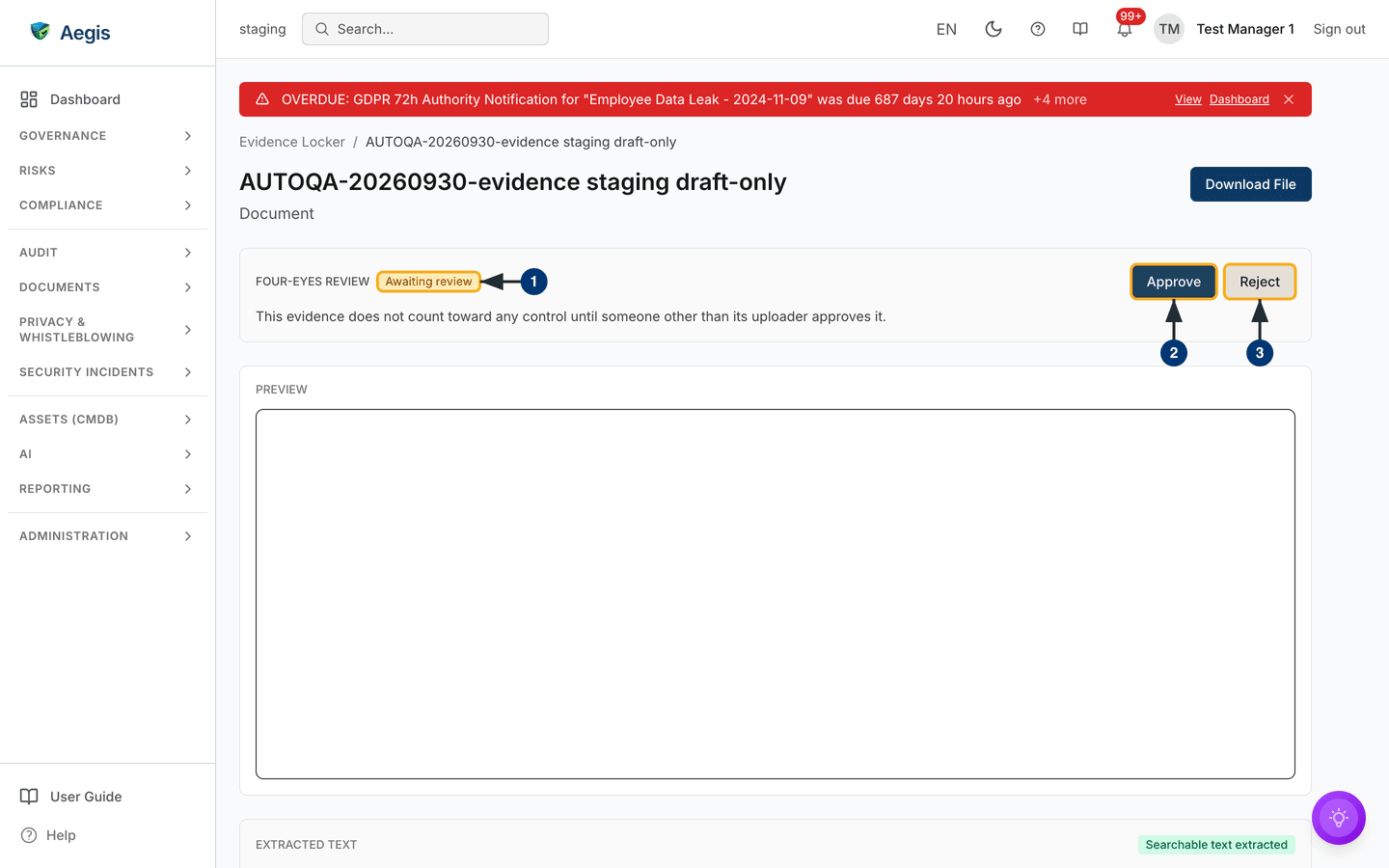
Task: Click the staging environment label
Action: (x=262, y=29)
